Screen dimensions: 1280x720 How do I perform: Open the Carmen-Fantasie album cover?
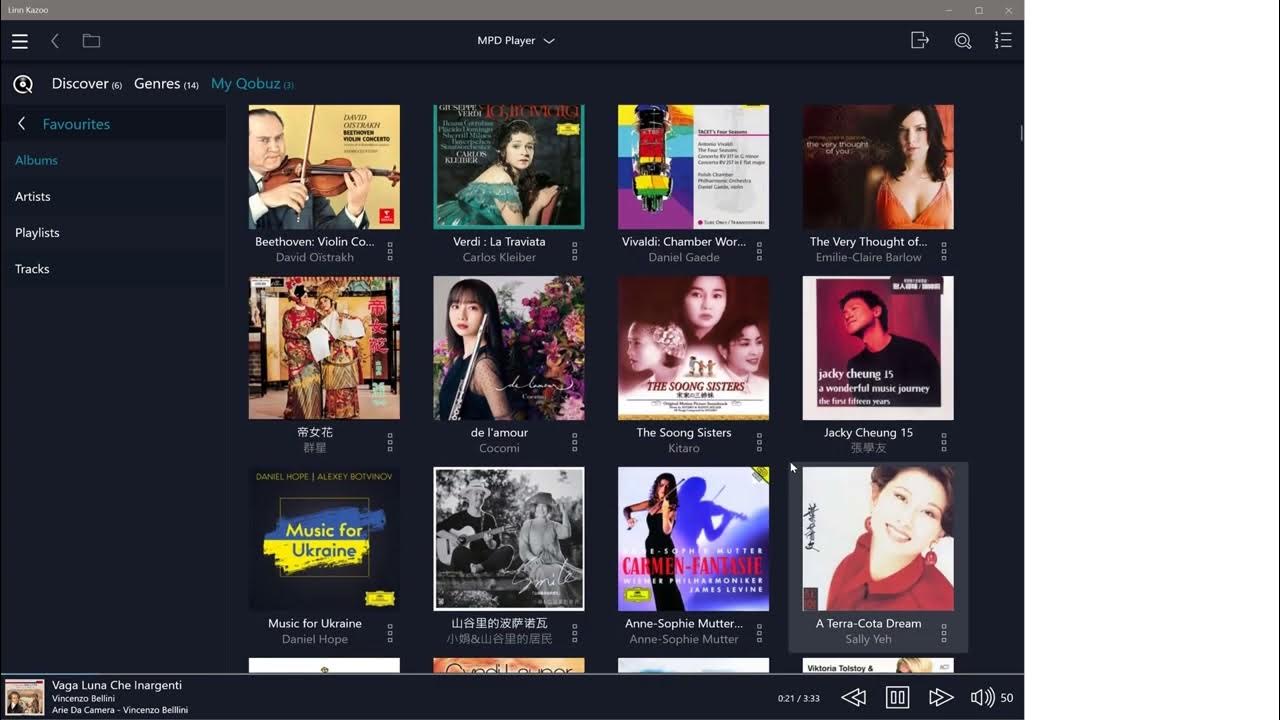[693, 539]
